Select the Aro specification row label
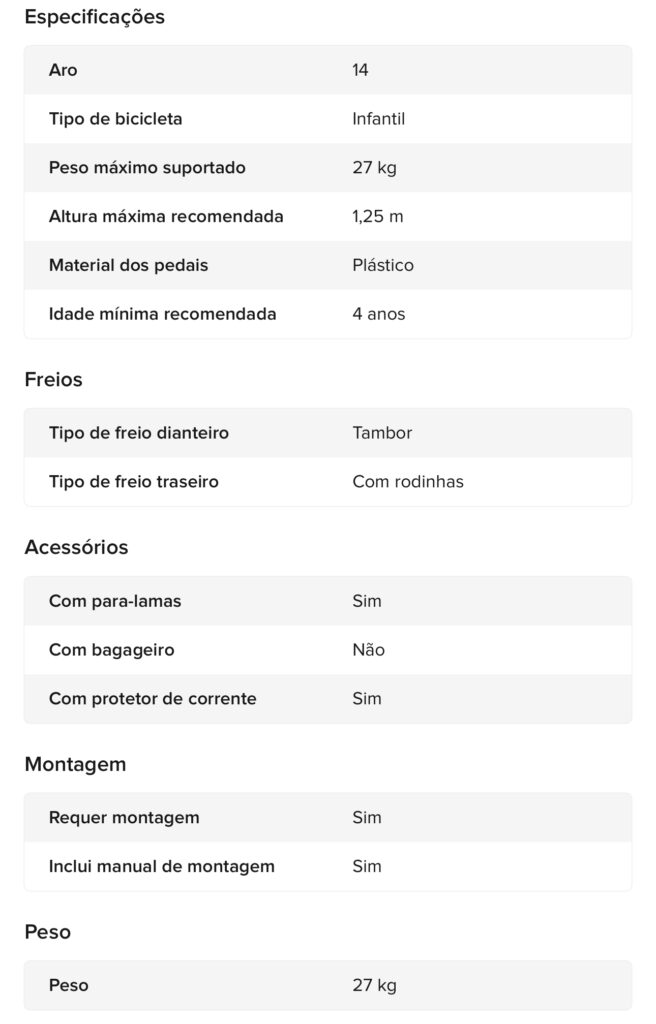Image resolution: width=656 pixels, height=1024 pixels. coord(63,70)
